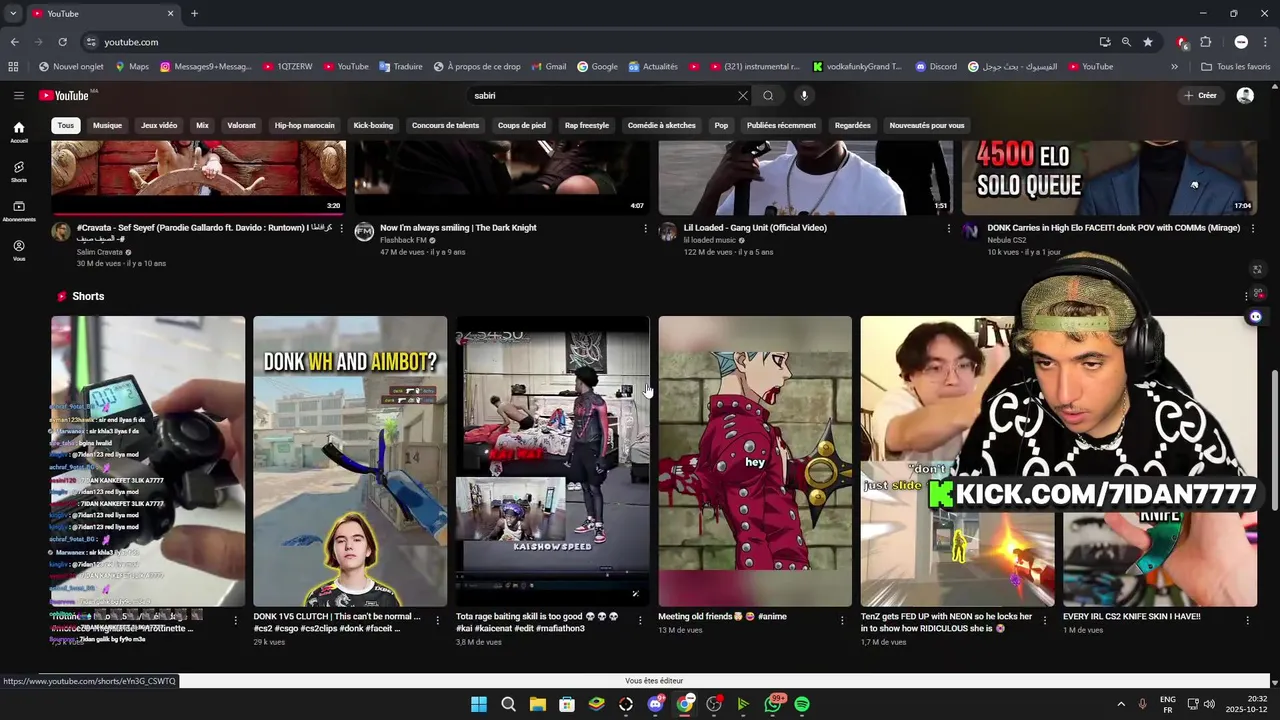Open the 4500 ELO SOLO QUEUE video
The image size is (1280, 720).
tap(1109, 178)
